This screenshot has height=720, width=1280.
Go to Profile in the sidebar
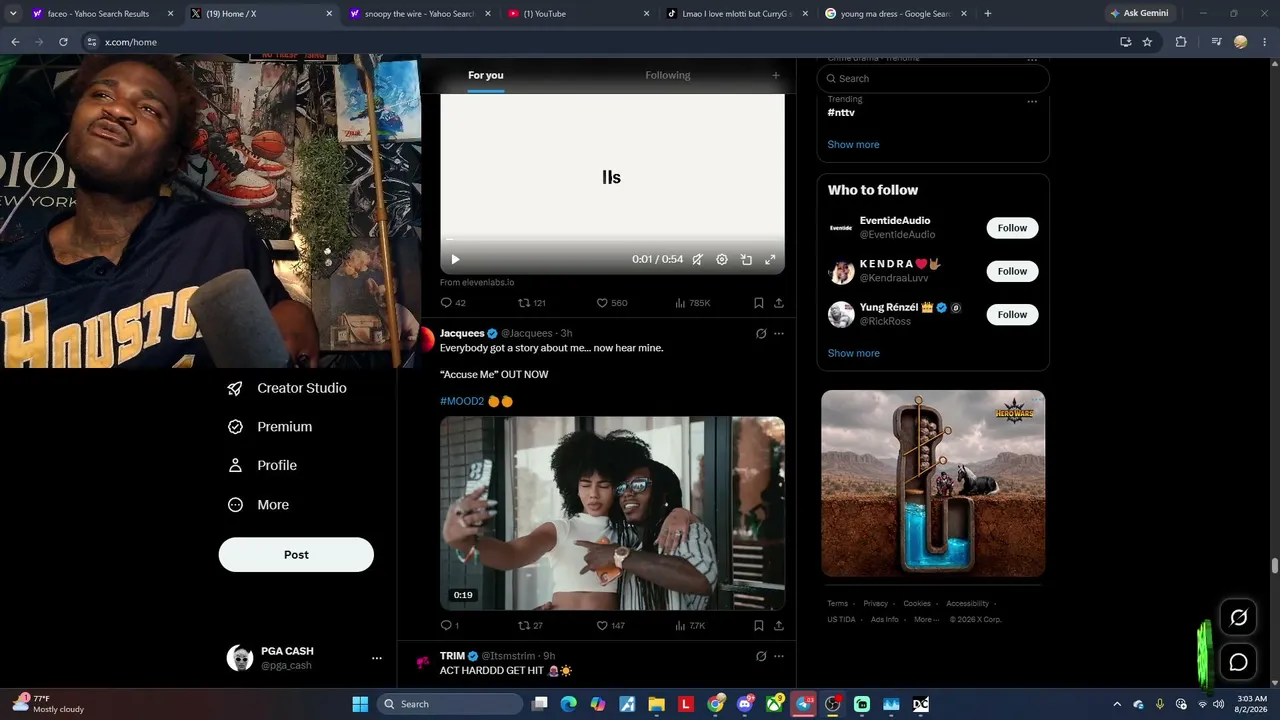[x=262, y=465]
